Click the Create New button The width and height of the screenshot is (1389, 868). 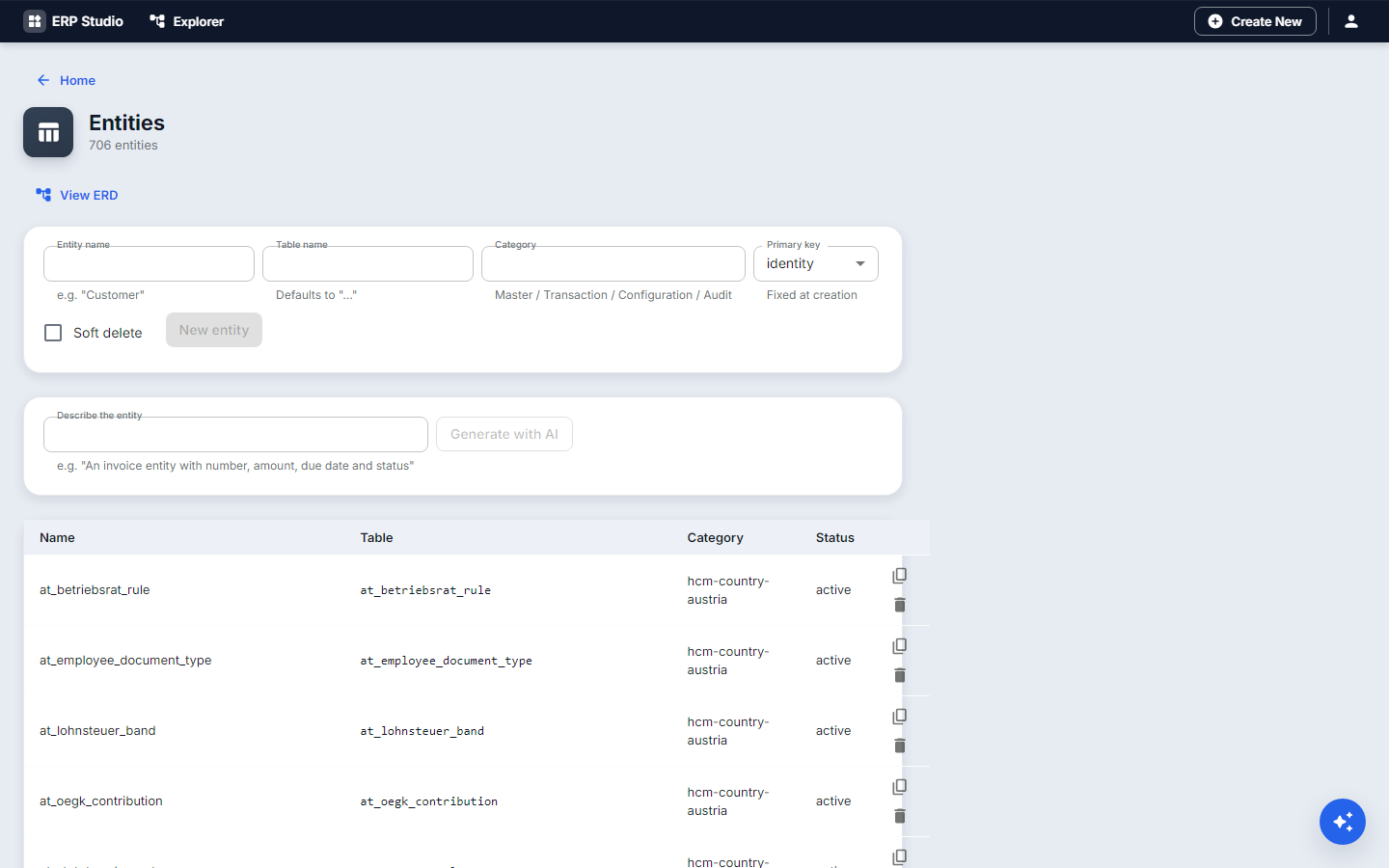(x=1255, y=21)
